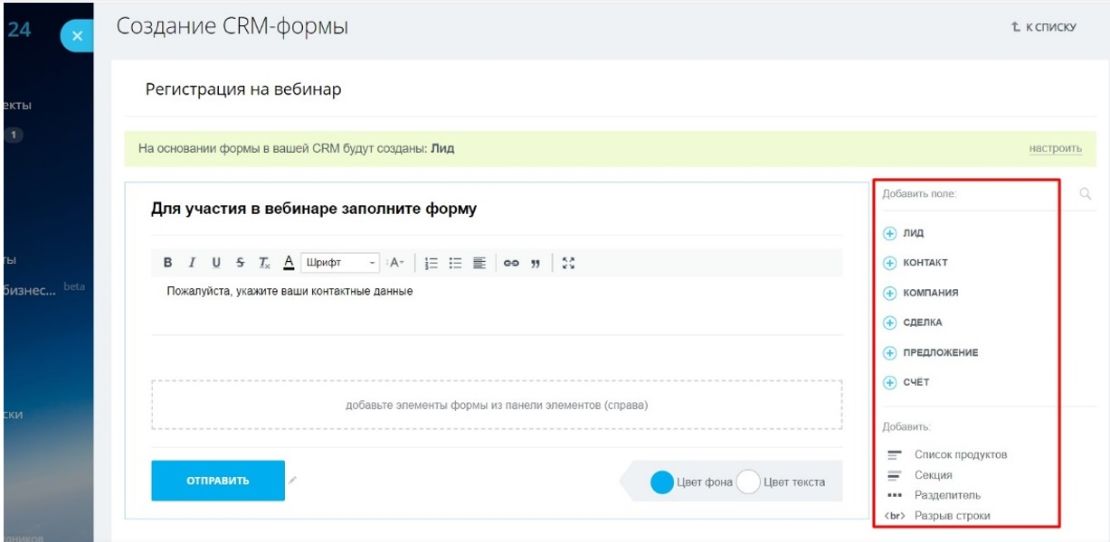Screen dimensions: 1110x542
Task: Insert a bulleted list
Action: click(455, 263)
